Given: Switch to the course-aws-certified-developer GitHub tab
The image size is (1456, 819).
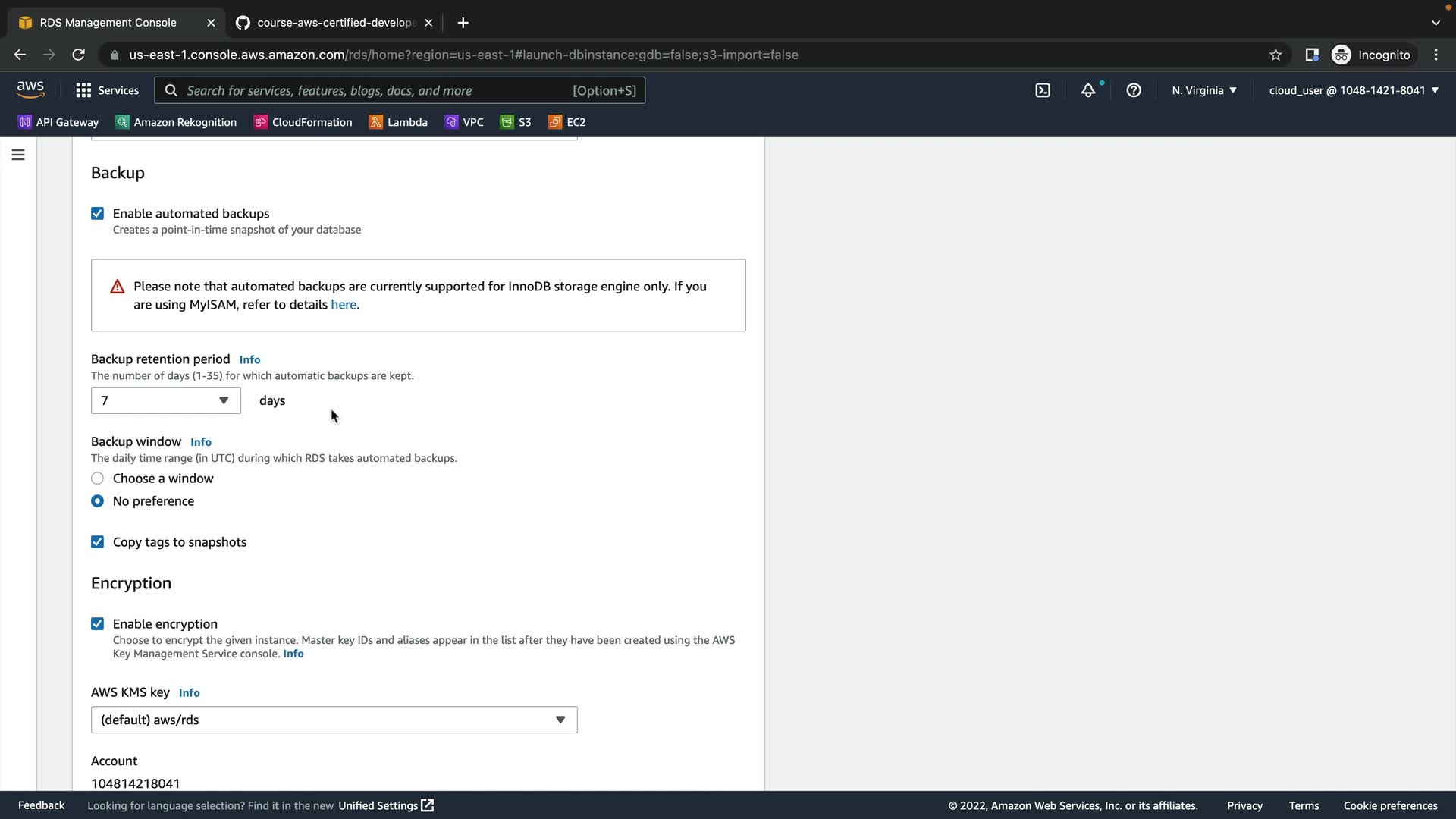Looking at the screenshot, I should [334, 23].
